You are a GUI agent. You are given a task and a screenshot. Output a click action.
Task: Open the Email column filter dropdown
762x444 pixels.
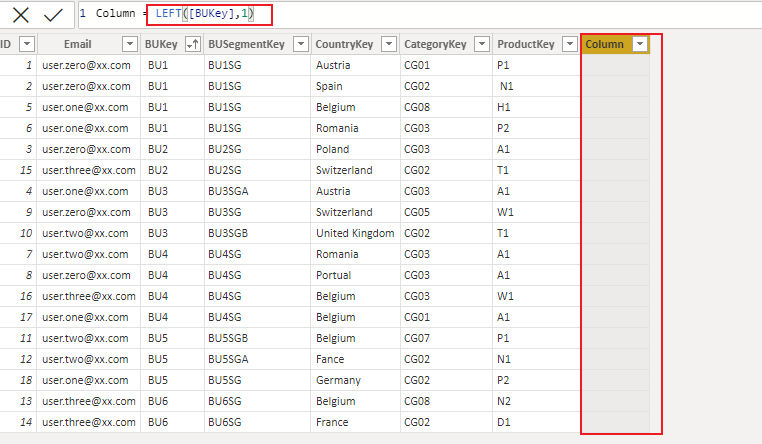(x=130, y=44)
